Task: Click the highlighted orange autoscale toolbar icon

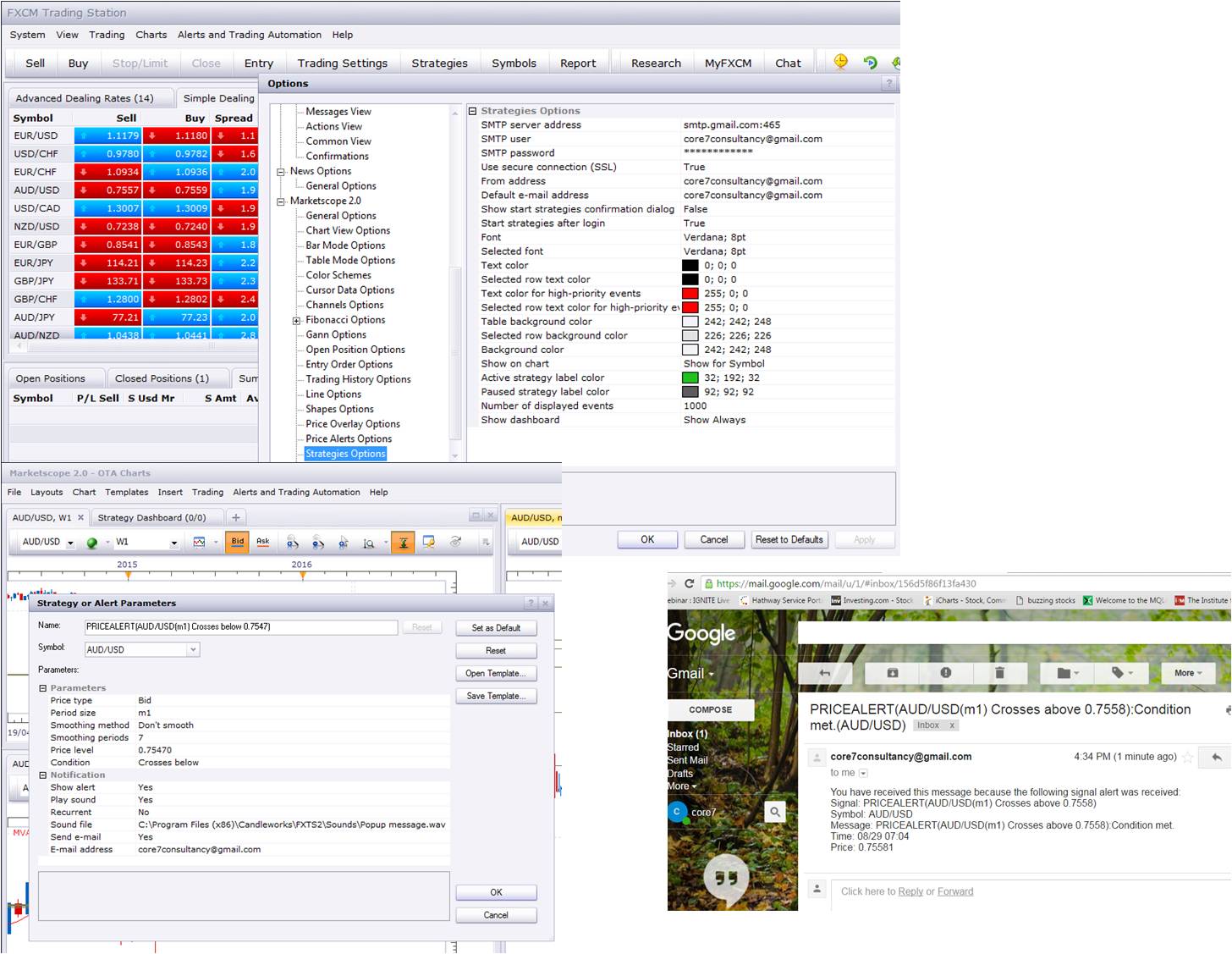Action: (x=403, y=542)
